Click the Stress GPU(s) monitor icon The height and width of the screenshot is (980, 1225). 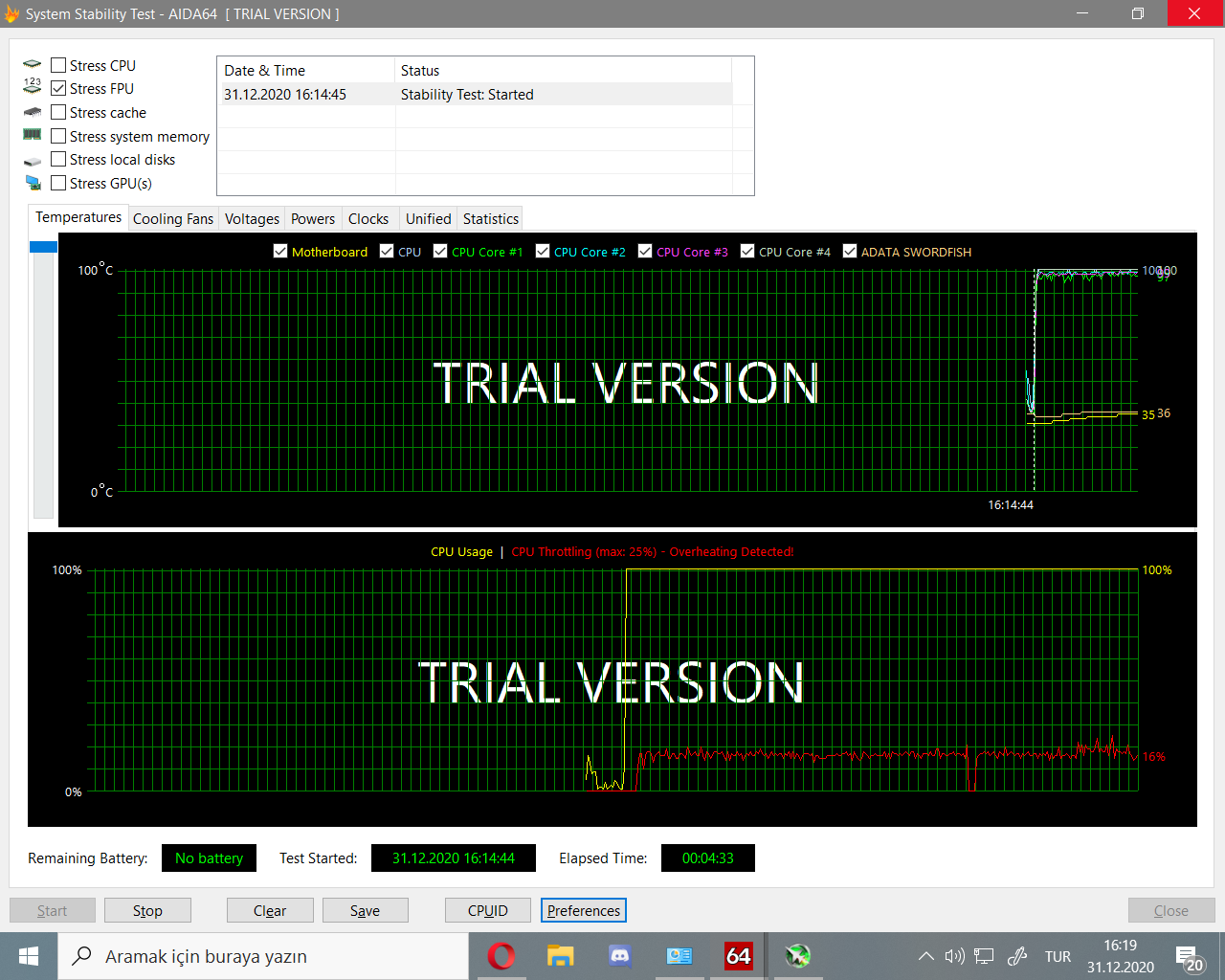[x=33, y=182]
